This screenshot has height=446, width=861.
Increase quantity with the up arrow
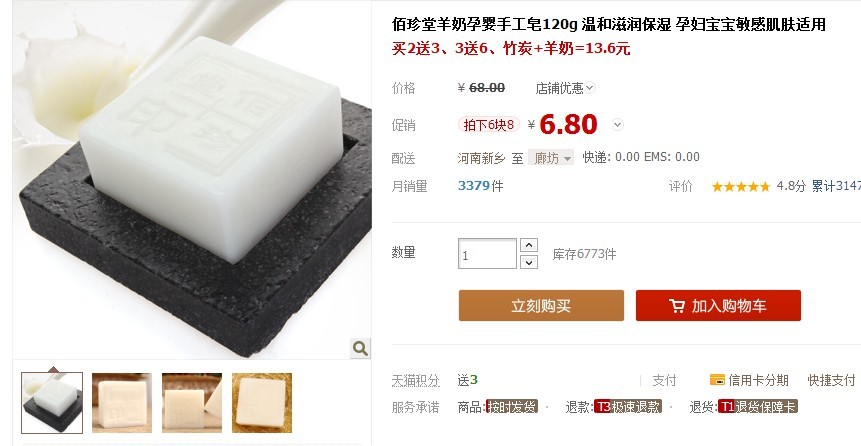[x=529, y=245]
